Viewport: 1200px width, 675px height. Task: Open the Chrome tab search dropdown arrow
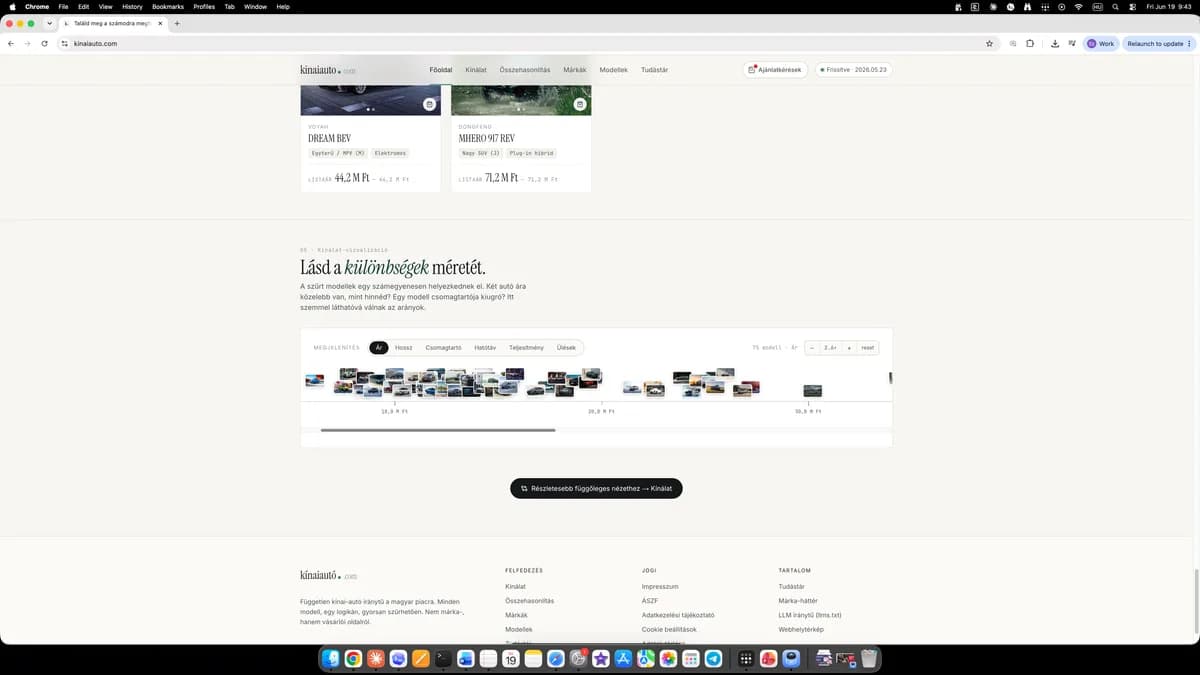(x=49, y=23)
